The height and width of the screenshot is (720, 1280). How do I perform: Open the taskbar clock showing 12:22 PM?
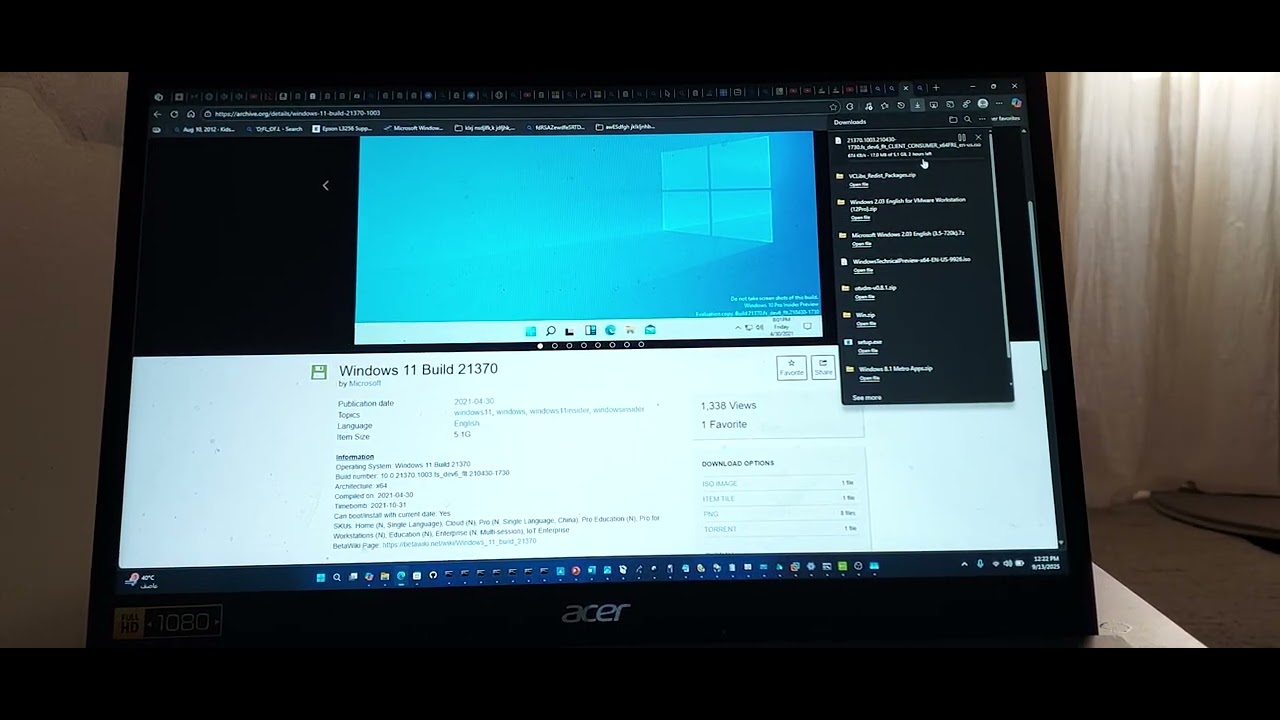1046,562
